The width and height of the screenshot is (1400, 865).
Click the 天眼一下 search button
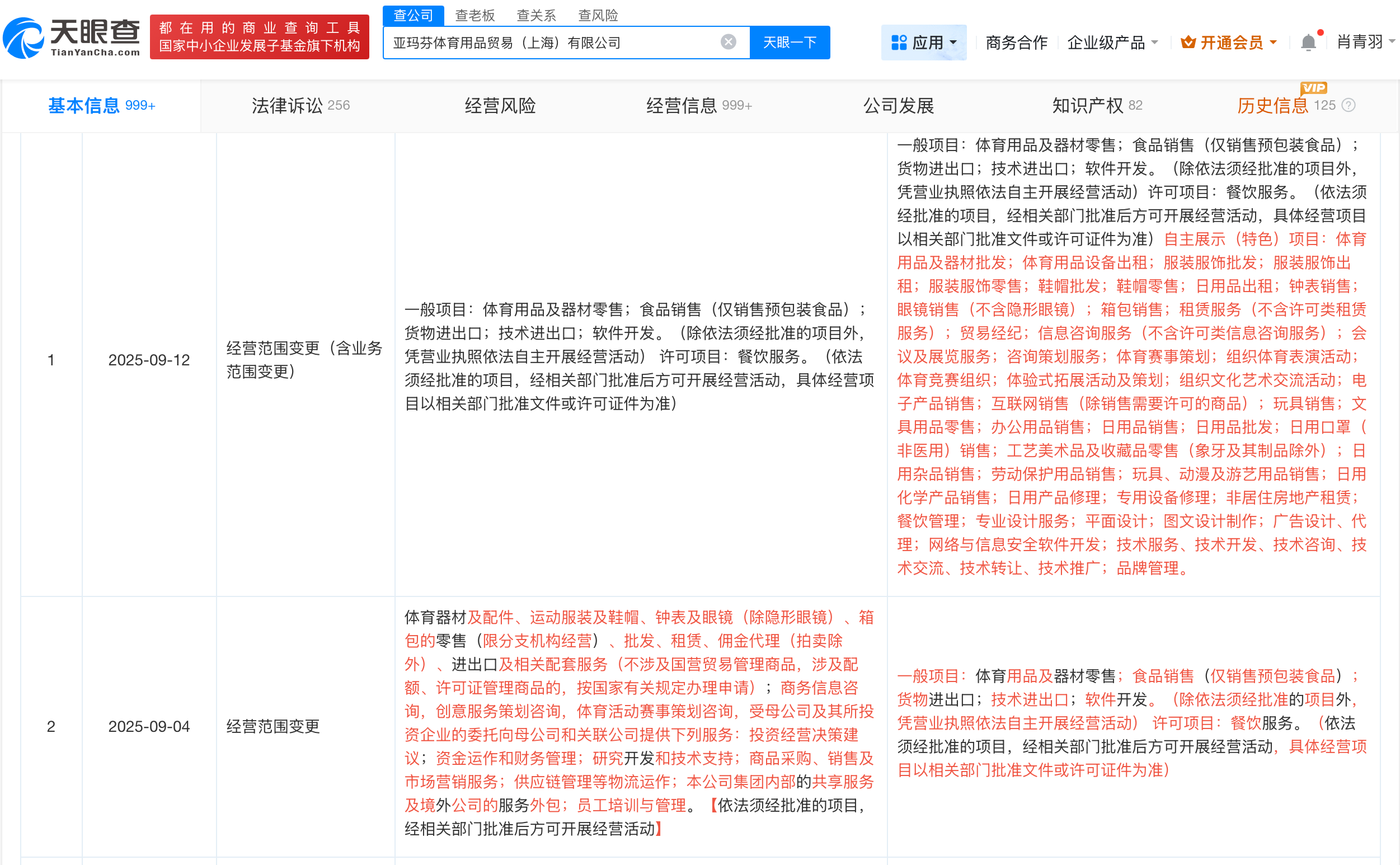pyautogui.click(x=790, y=42)
